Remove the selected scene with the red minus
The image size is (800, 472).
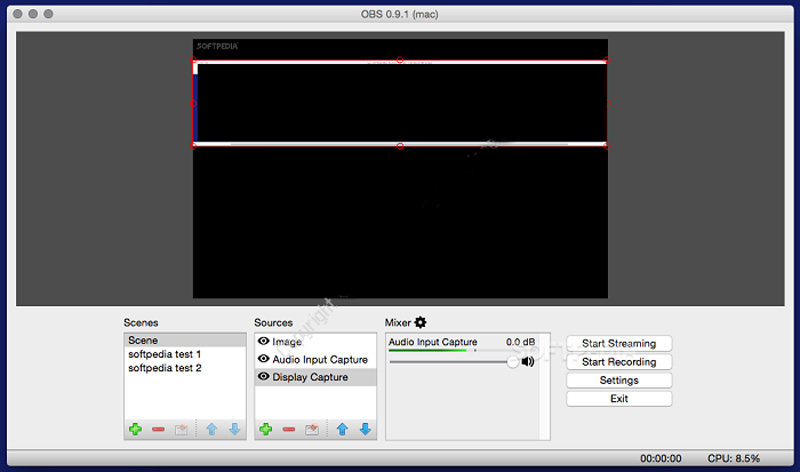[158, 429]
